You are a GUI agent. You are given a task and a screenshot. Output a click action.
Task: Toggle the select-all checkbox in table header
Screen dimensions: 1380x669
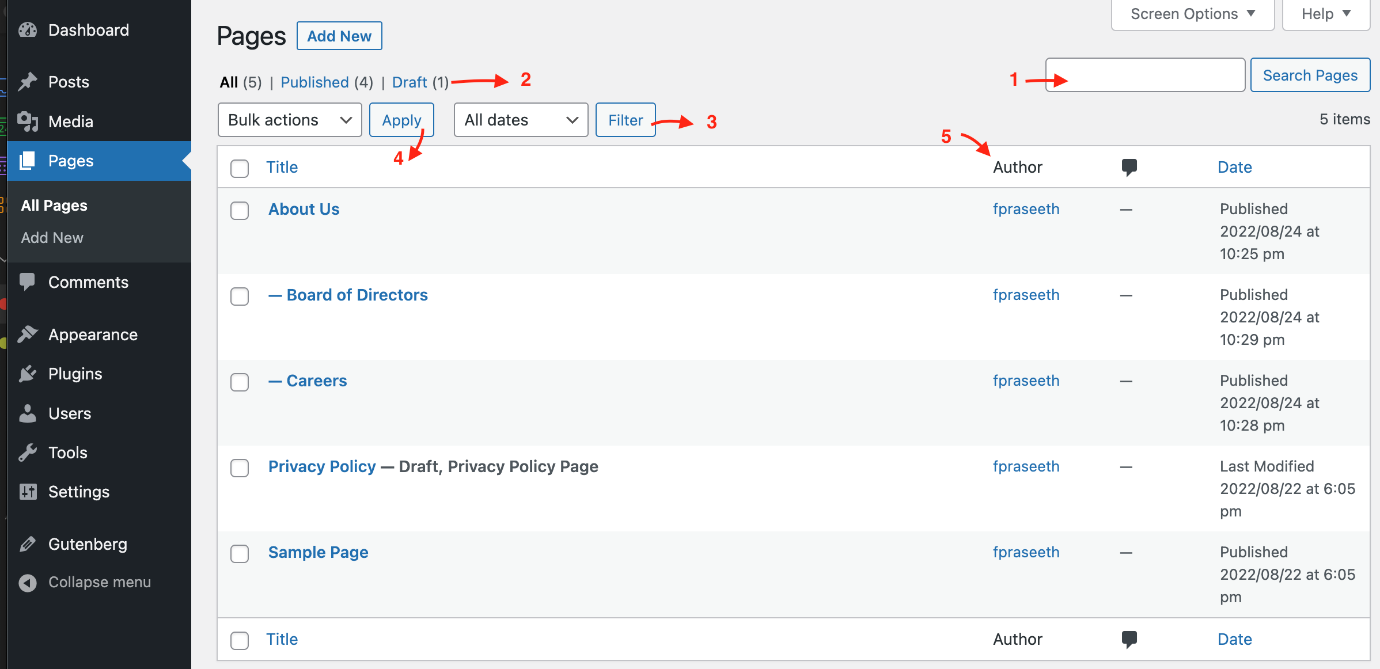point(240,168)
